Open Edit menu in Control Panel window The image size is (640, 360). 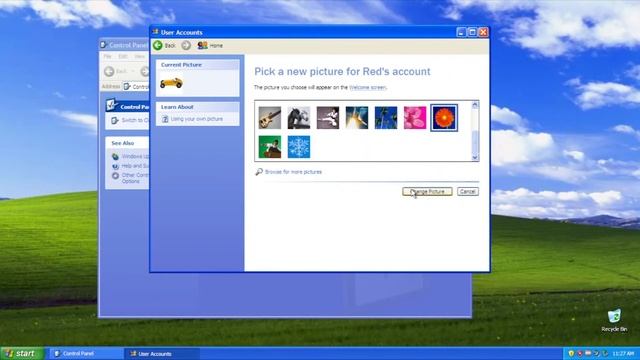click(123, 56)
